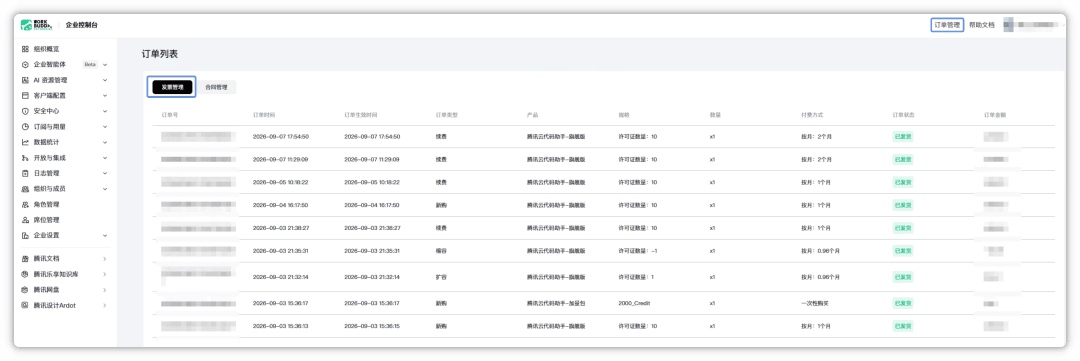Switch to the 发票管理 tab

pos(172,87)
